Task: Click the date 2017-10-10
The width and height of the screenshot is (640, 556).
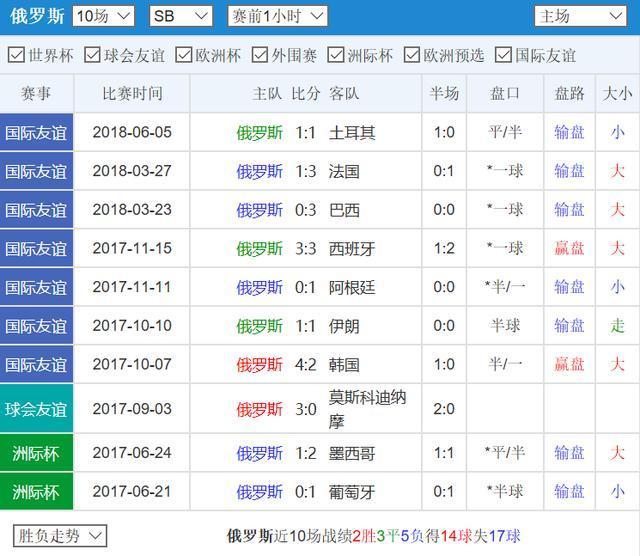Action: (x=132, y=326)
